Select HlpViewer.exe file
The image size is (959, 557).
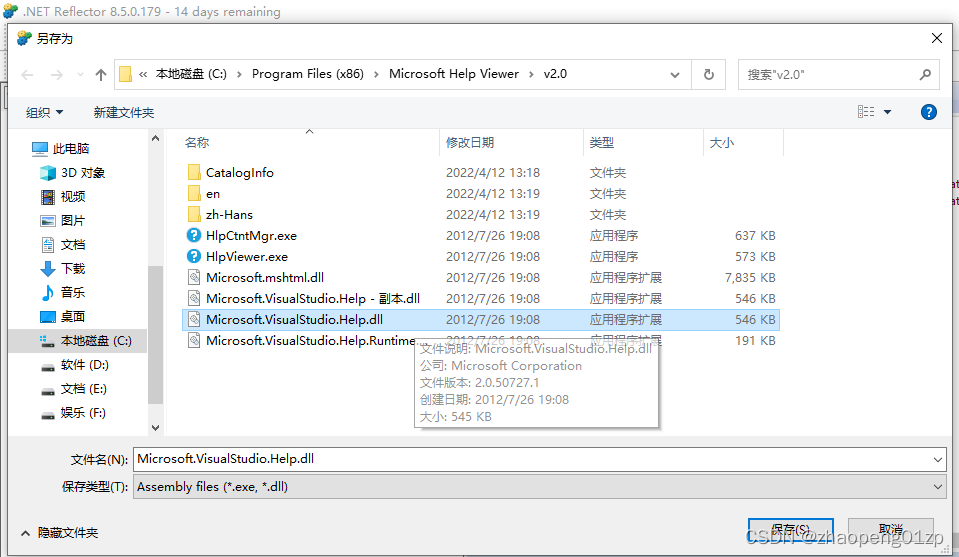coord(480,257)
